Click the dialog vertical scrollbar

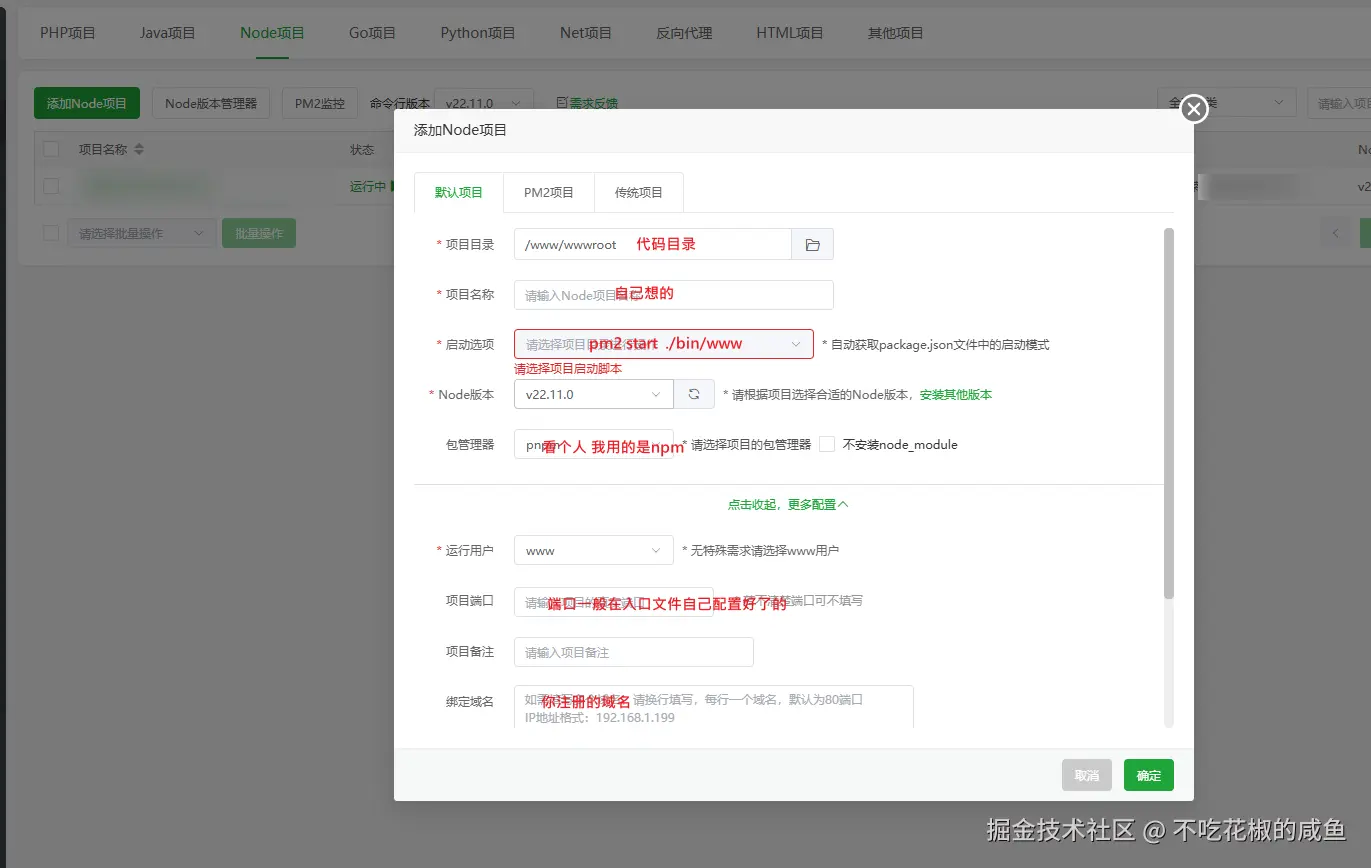pyautogui.click(x=1169, y=413)
